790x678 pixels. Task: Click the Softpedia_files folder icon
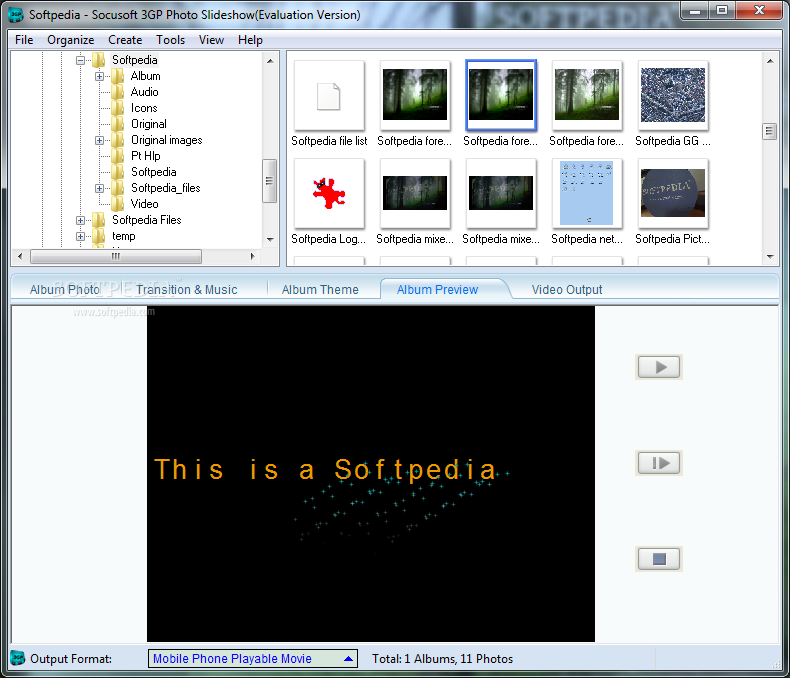coord(118,188)
